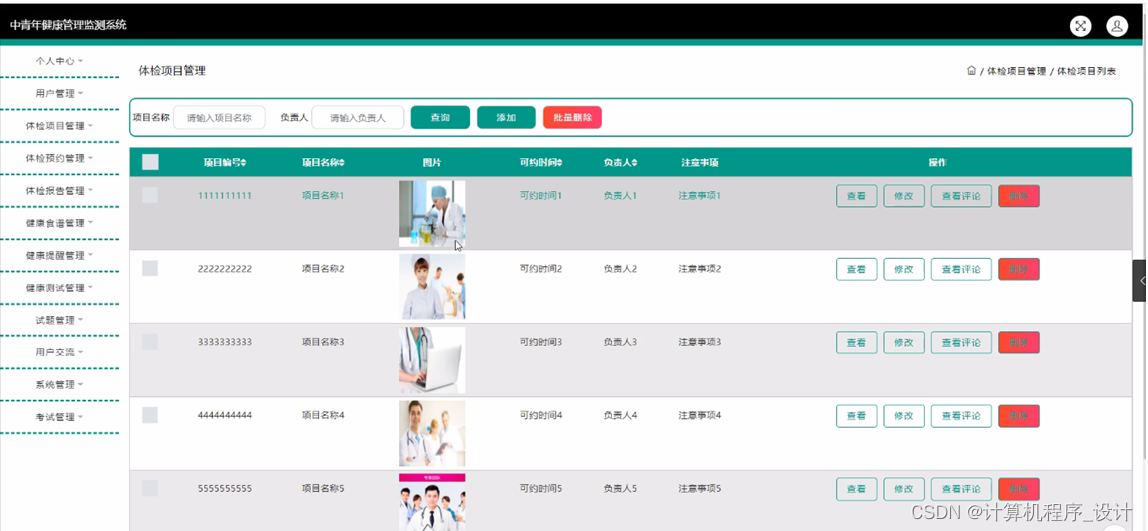Click 修改 for 项目名称4 row
The image size is (1148, 531).
904,415
